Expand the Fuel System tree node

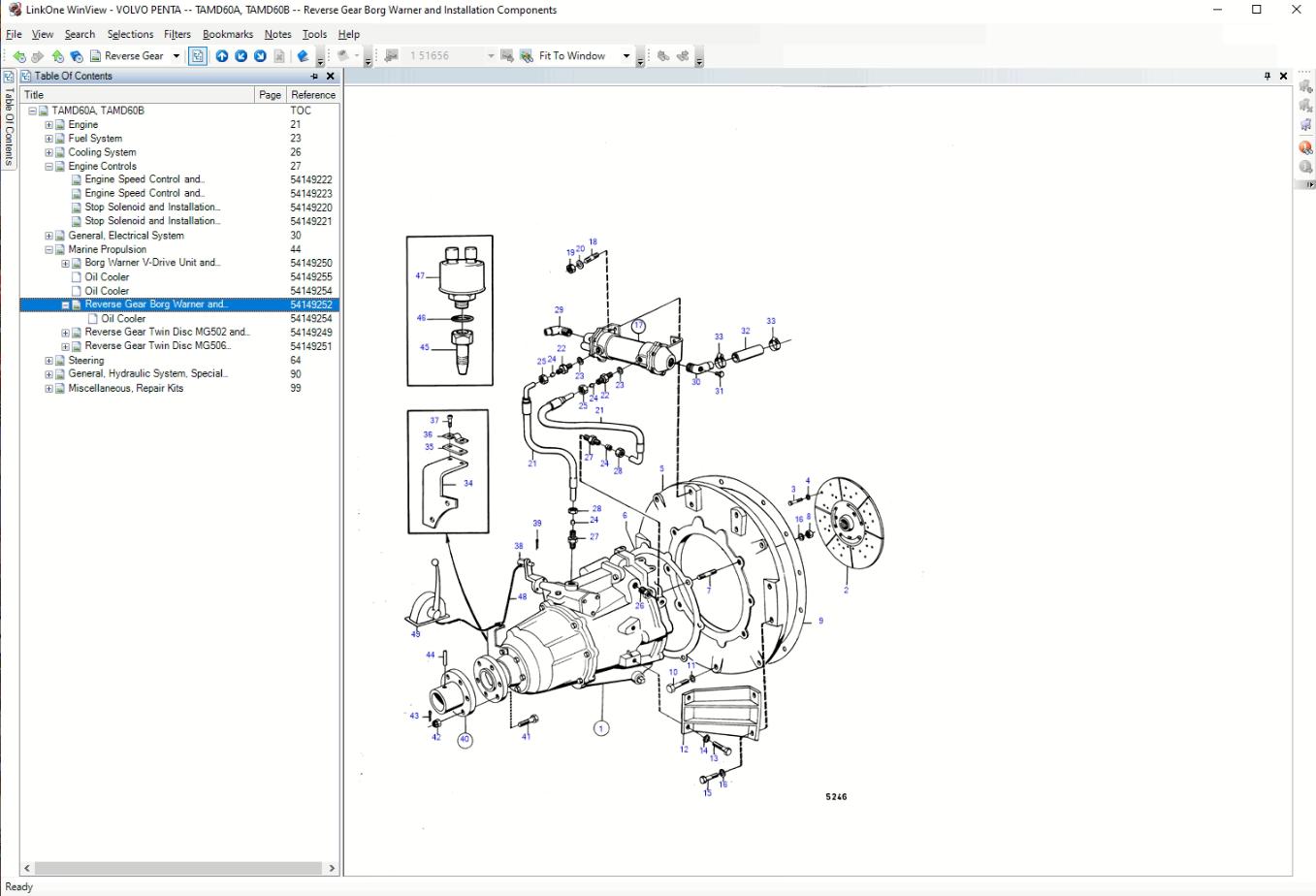[48, 139]
